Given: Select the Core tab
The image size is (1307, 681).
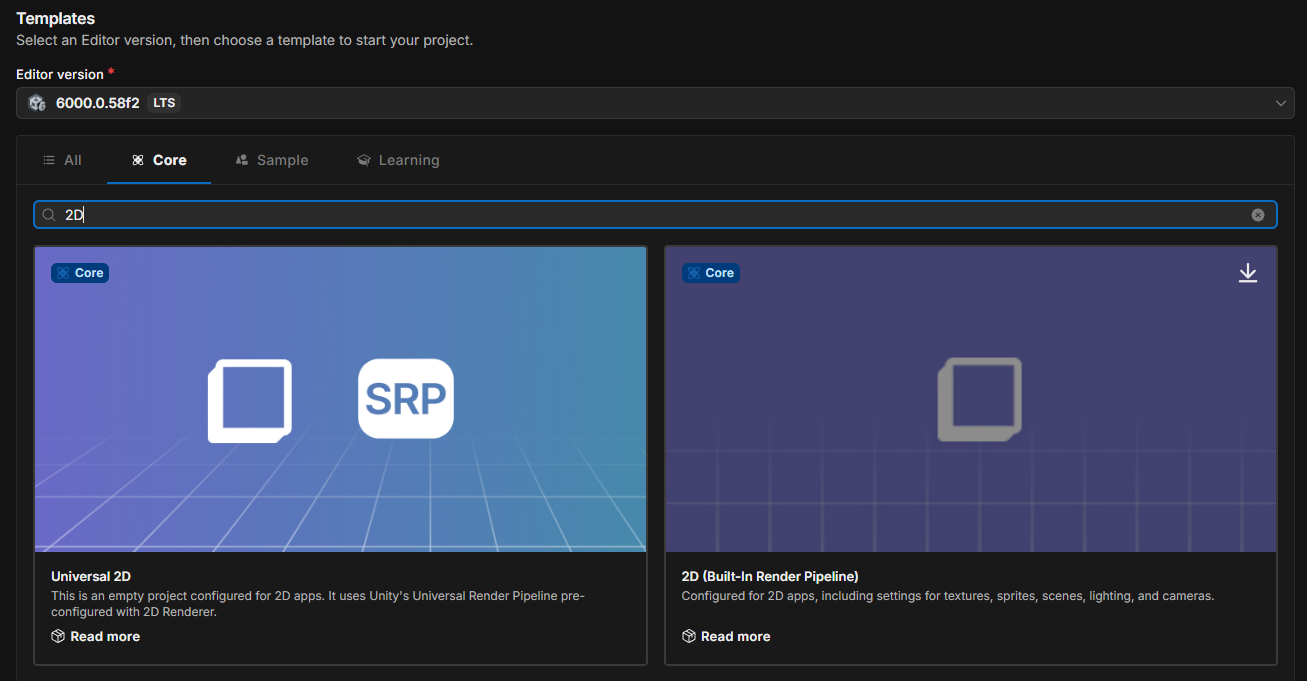Looking at the screenshot, I should tap(159, 160).
